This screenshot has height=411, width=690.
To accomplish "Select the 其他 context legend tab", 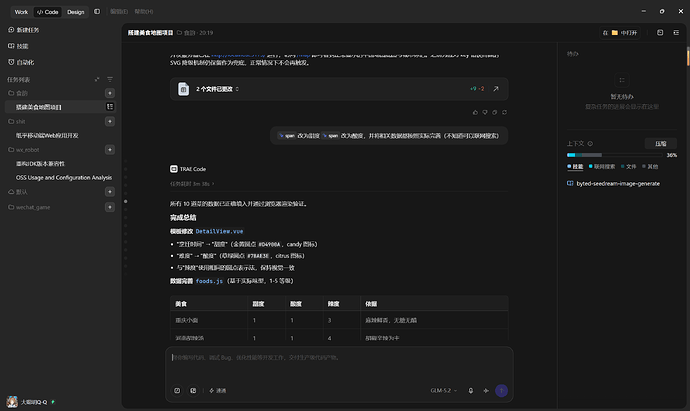I will 650,167.
